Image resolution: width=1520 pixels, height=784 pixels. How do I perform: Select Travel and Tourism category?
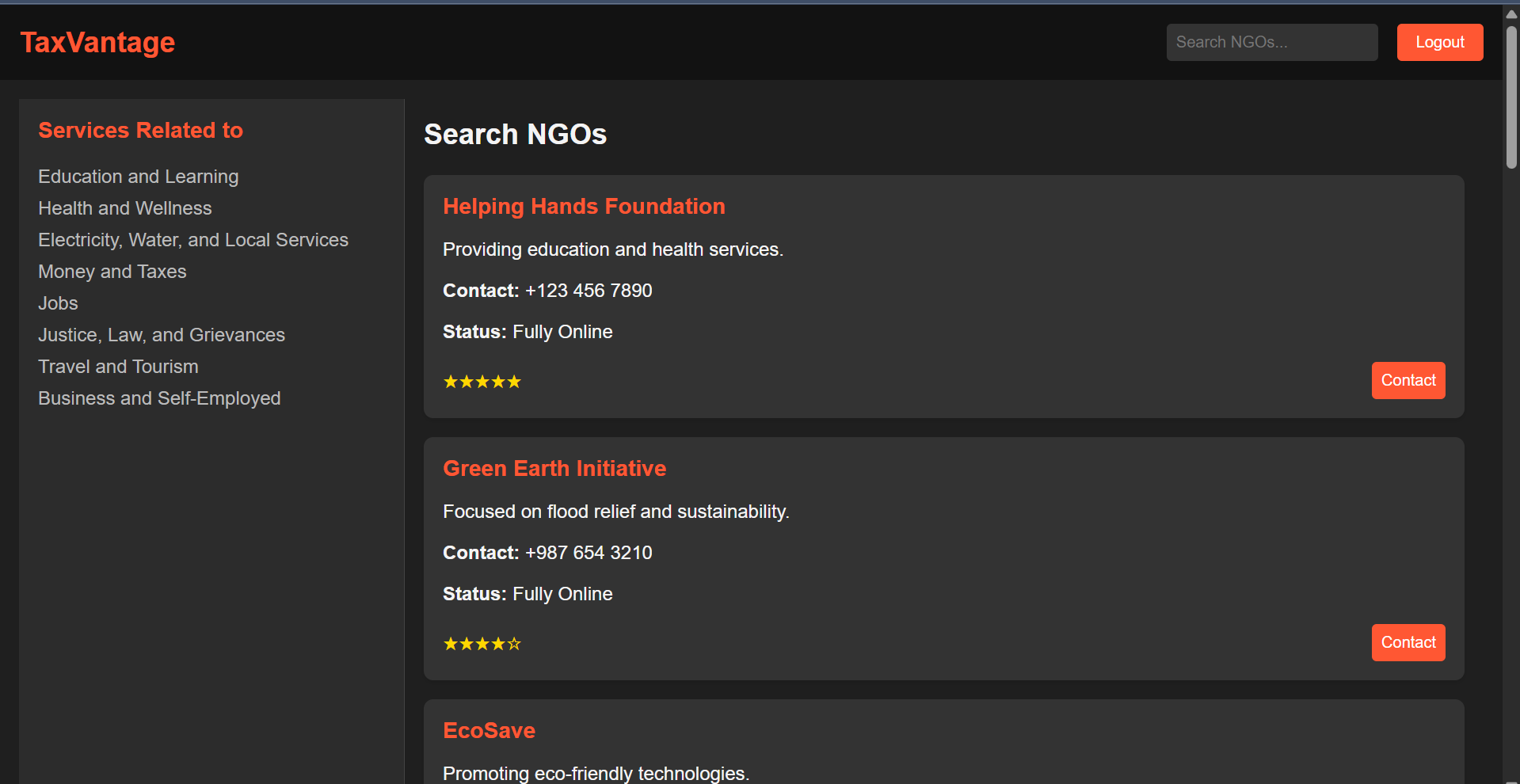(x=119, y=367)
